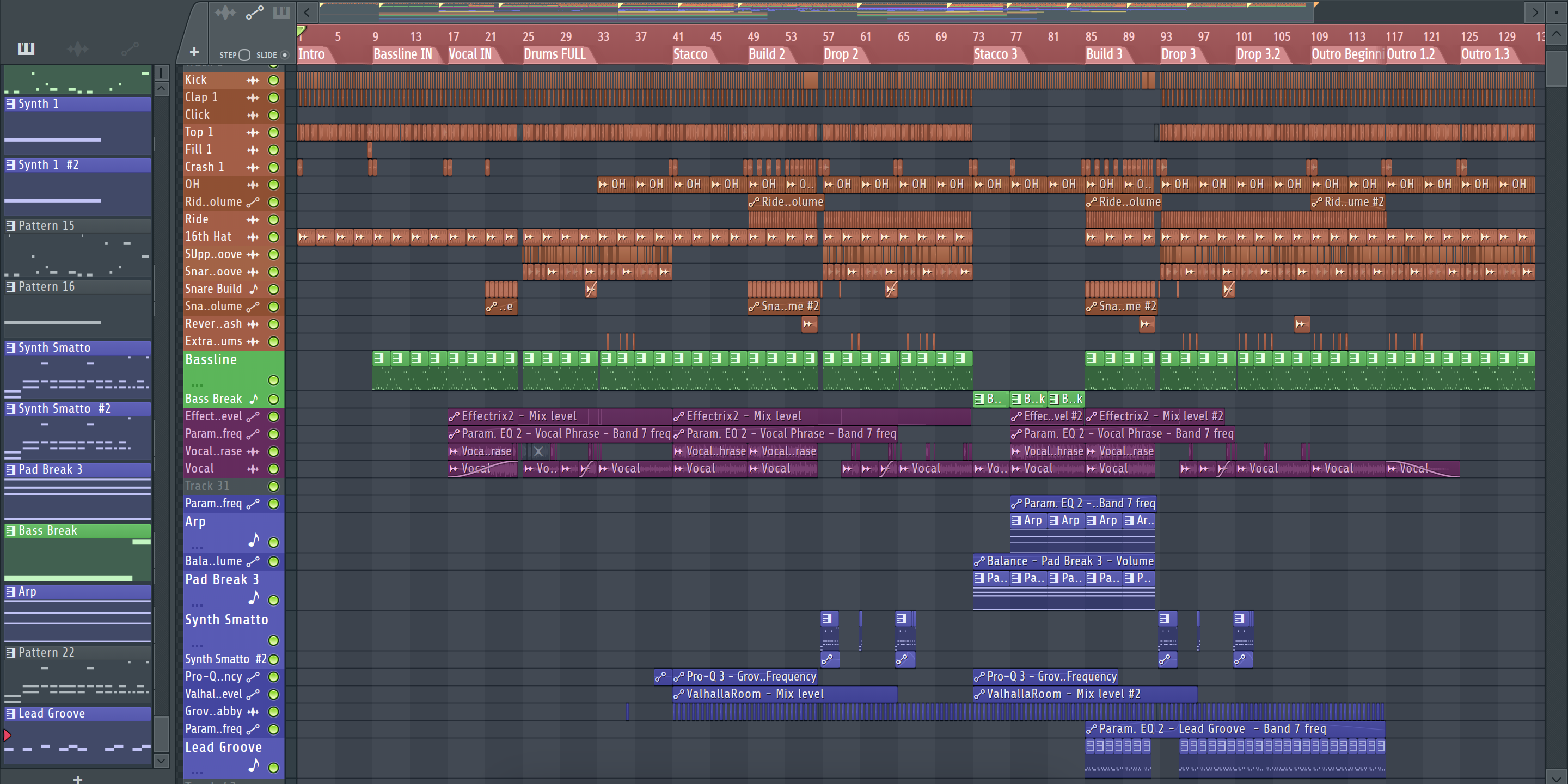Screen dimensions: 1568x784
Task: Enable the STEP edit mode checkbox
Action: point(244,55)
